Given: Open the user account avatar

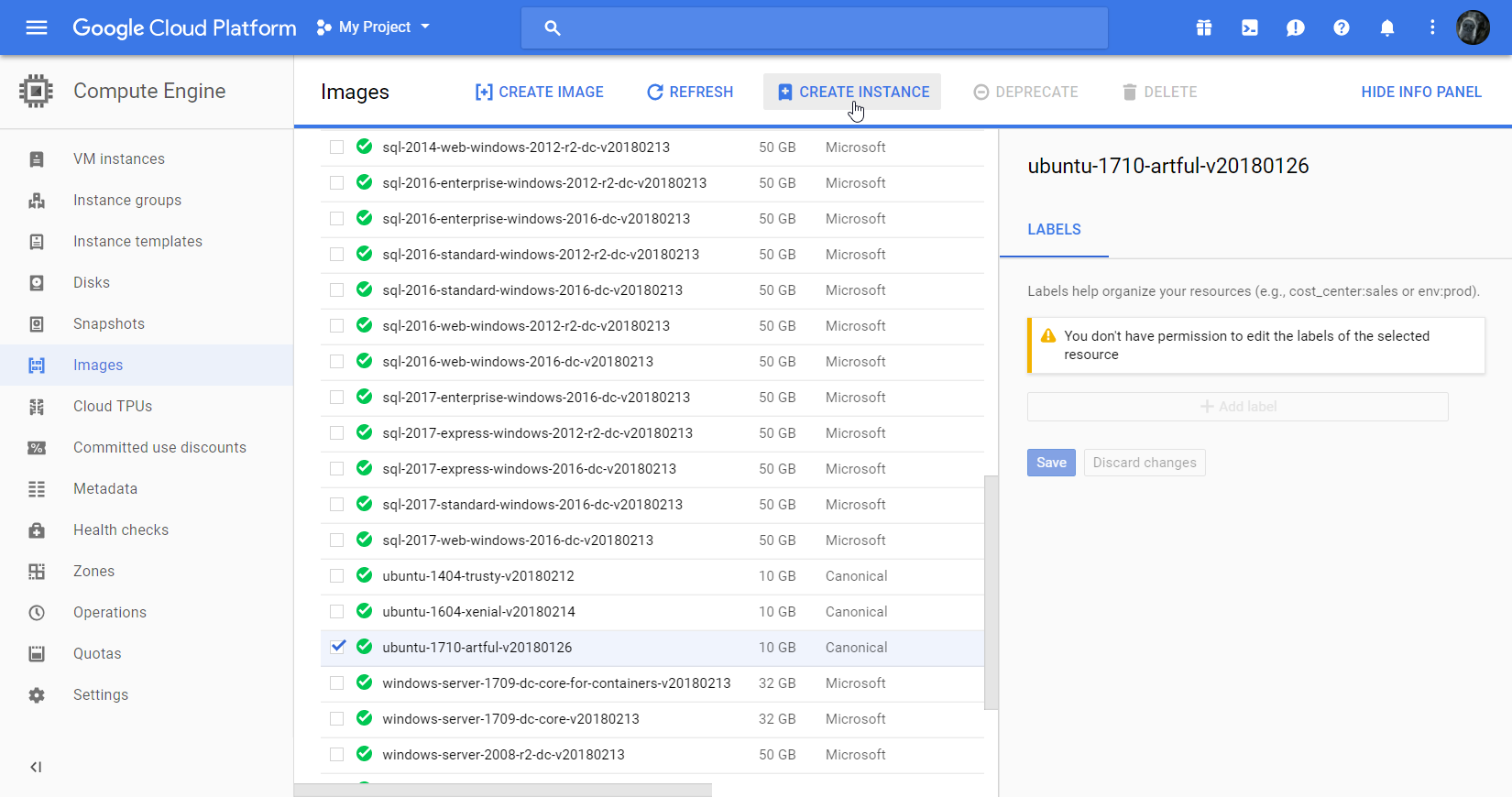Looking at the screenshot, I should (x=1474, y=27).
